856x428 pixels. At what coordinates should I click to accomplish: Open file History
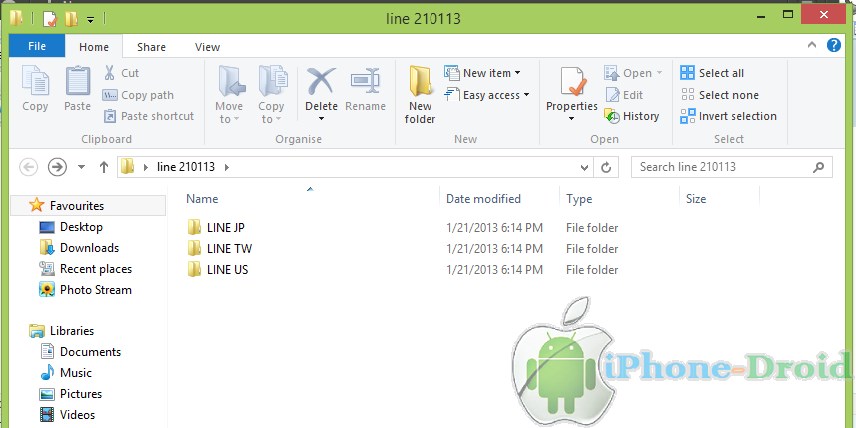(632, 116)
